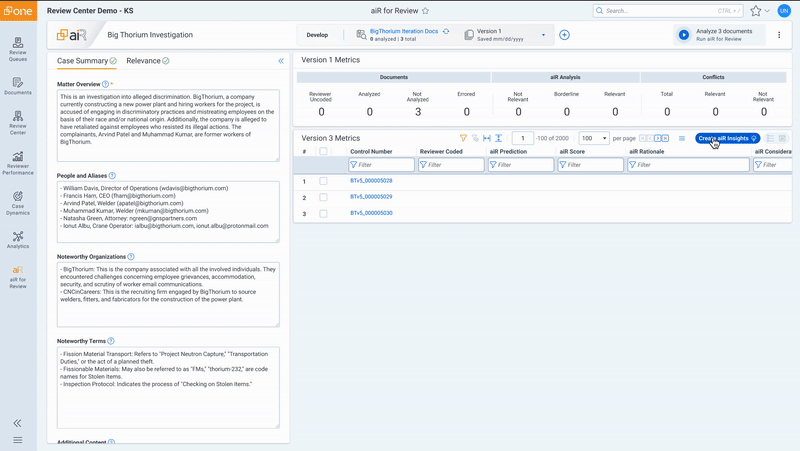The width and height of the screenshot is (800, 451).
Task: Click the page number input field
Action: click(523, 138)
